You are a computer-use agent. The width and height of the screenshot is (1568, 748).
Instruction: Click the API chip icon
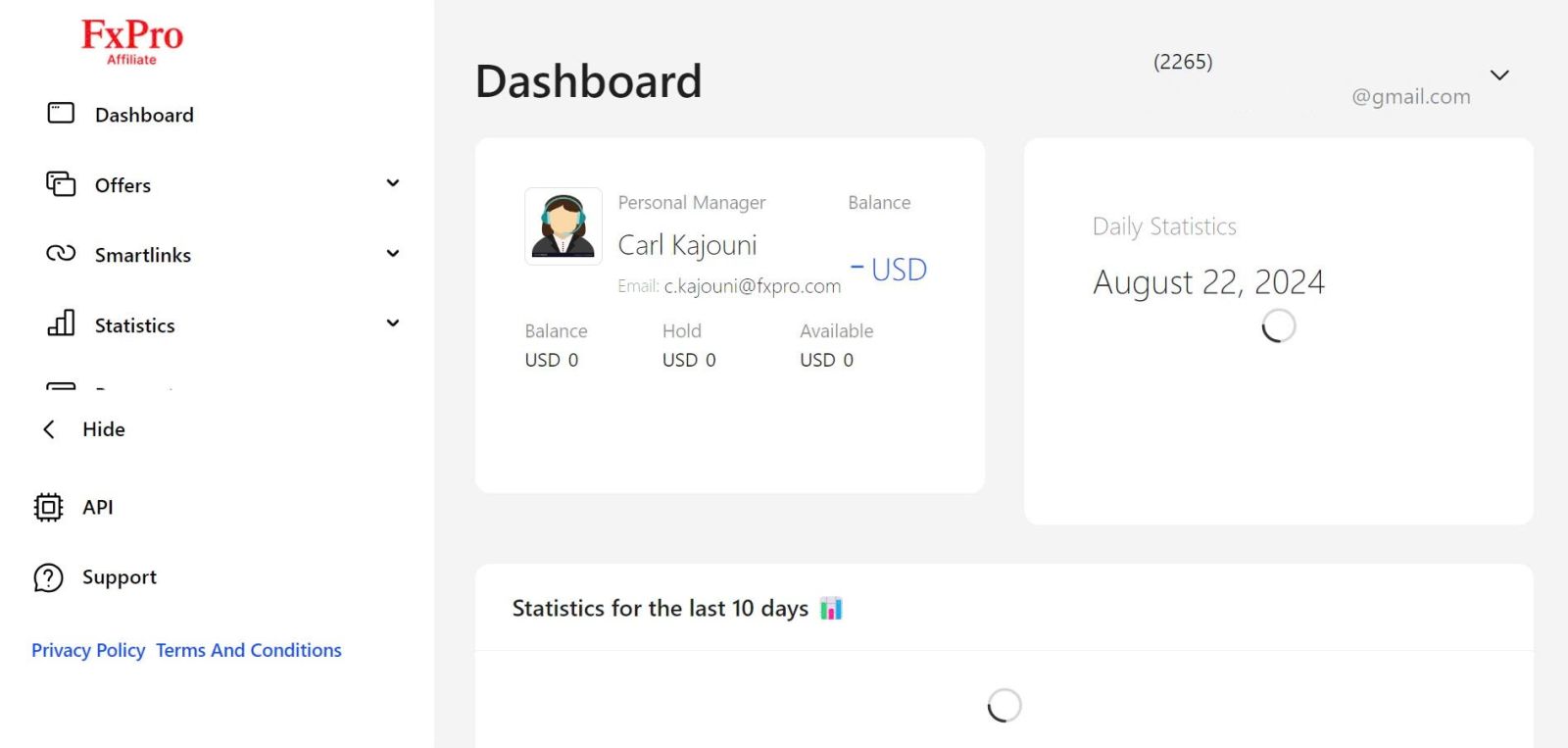pyautogui.click(x=48, y=507)
